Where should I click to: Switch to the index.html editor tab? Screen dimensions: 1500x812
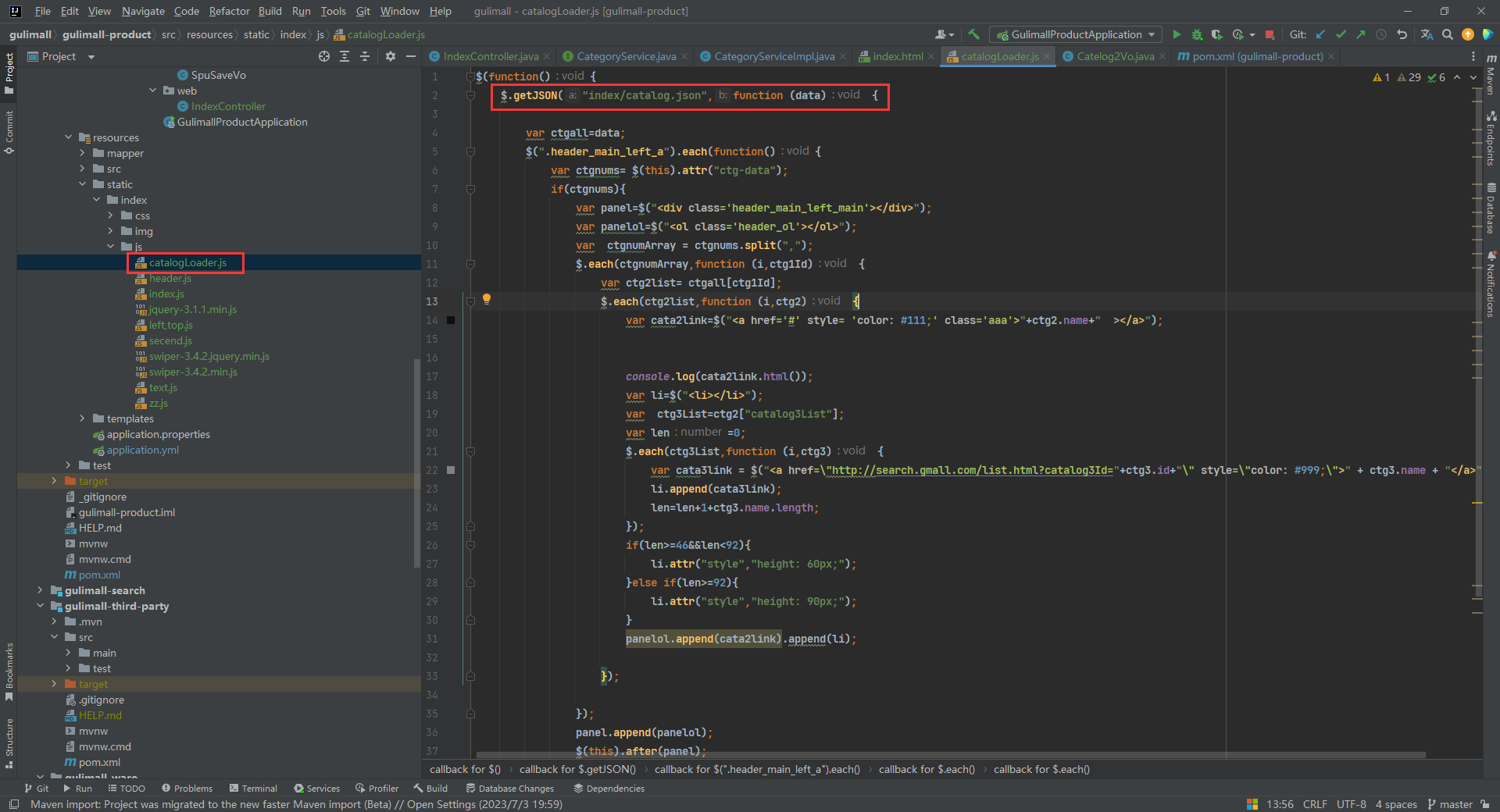(x=897, y=56)
